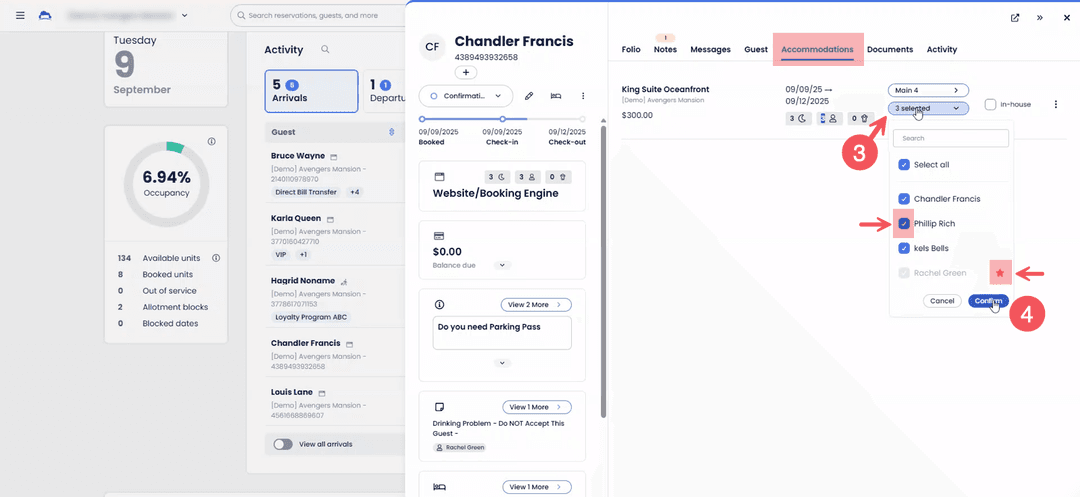Toggle View all arrivals switch
This screenshot has height=497, width=1080.
tap(282, 444)
